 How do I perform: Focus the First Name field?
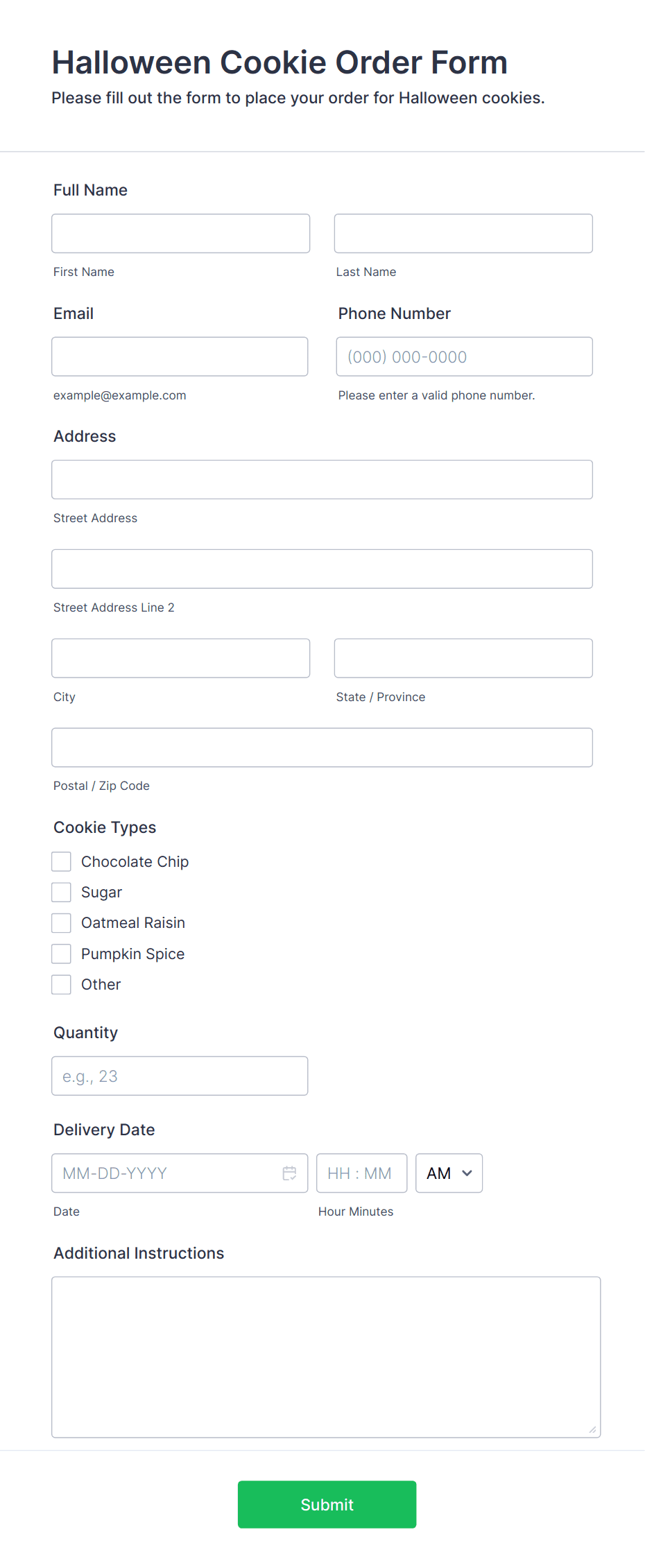click(x=180, y=233)
